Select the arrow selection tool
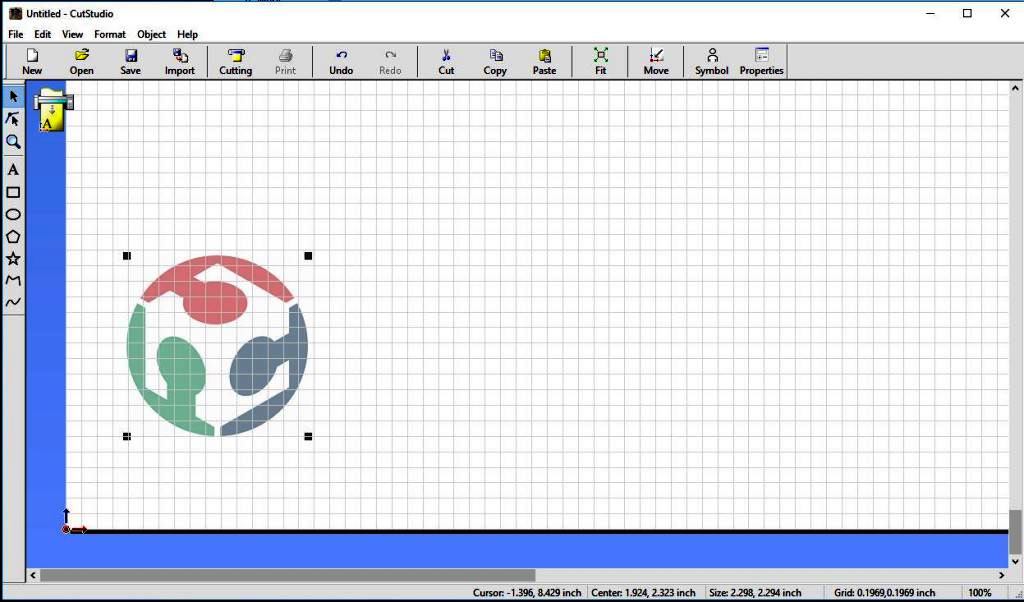Screen dimensions: 1024x602 click(13, 97)
